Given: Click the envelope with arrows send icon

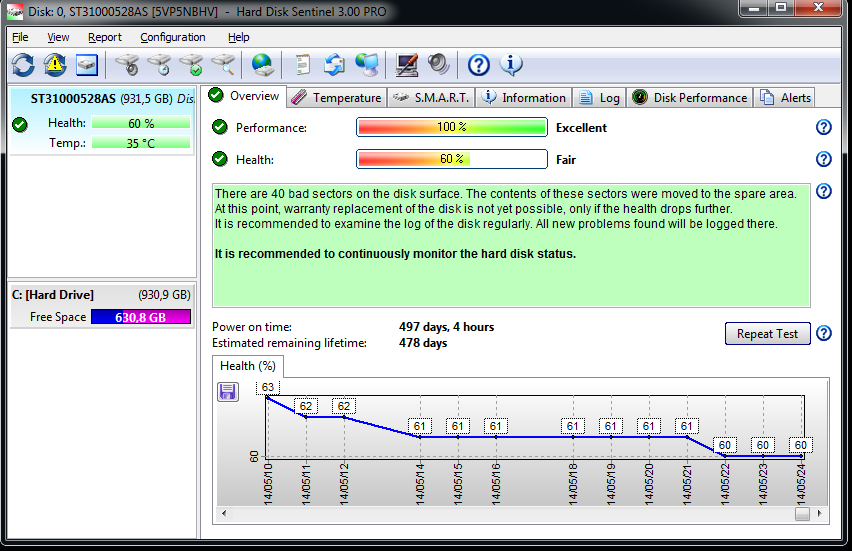Looking at the screenshot, I should (334, 65).
